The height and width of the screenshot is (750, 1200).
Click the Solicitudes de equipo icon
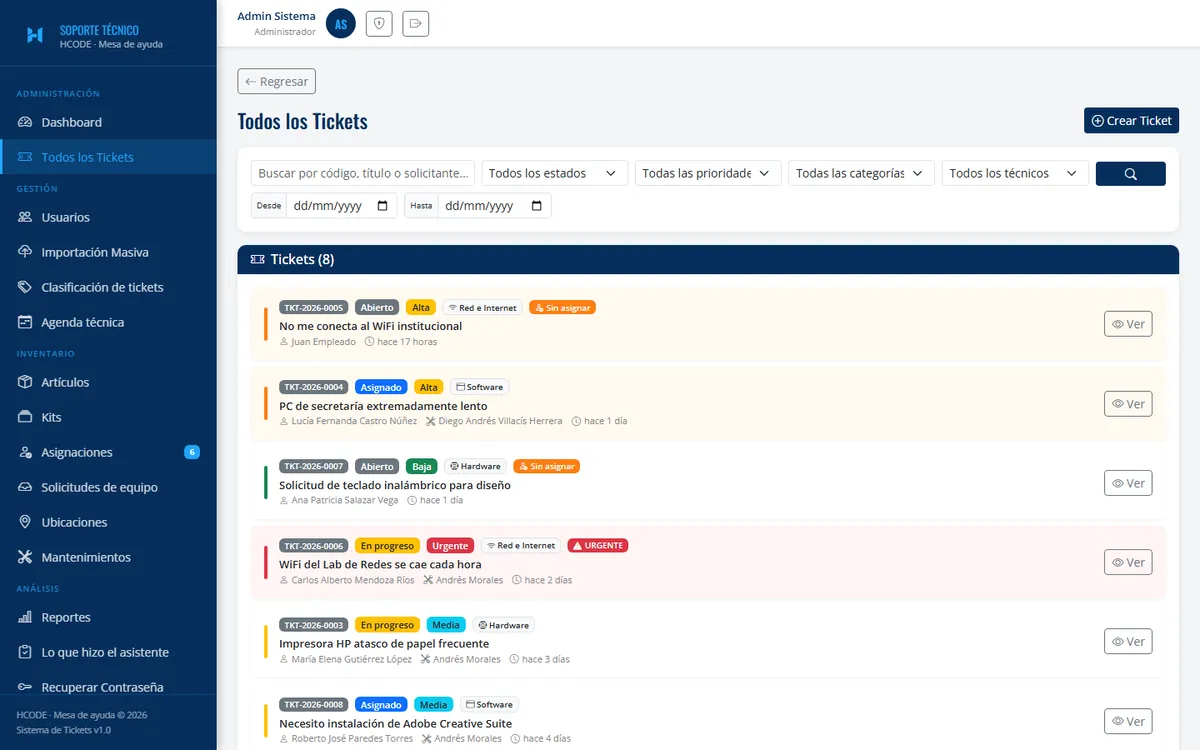click(x=25, y=487)
